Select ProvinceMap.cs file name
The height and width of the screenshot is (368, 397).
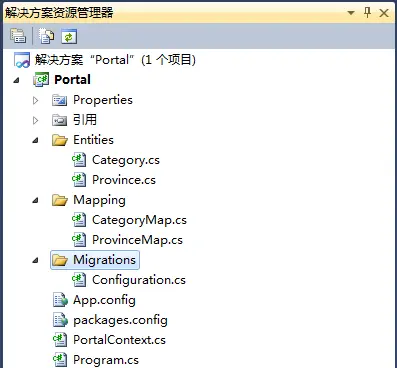[x=137, y=240]
